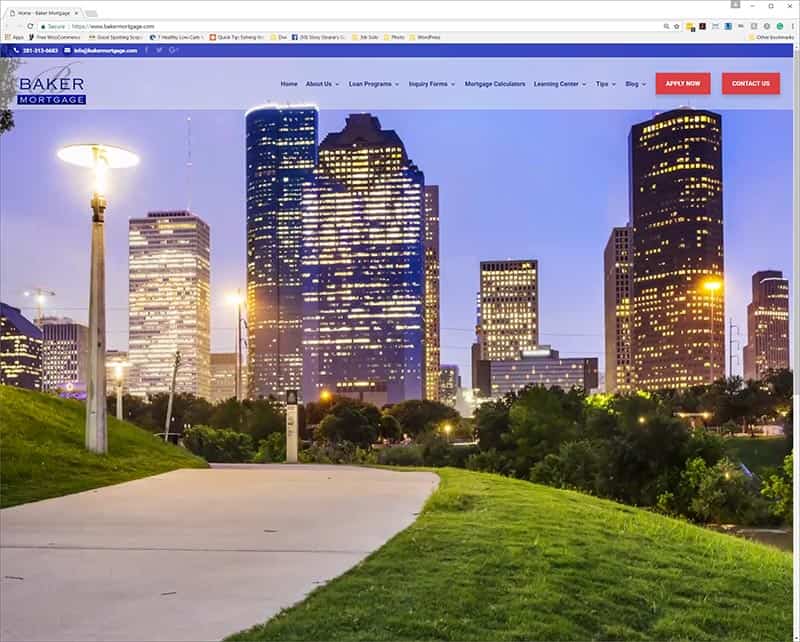The width and height of the screenshot is (800, 642).
Task: Call the phone number in top bar
Action: [36, 51]
